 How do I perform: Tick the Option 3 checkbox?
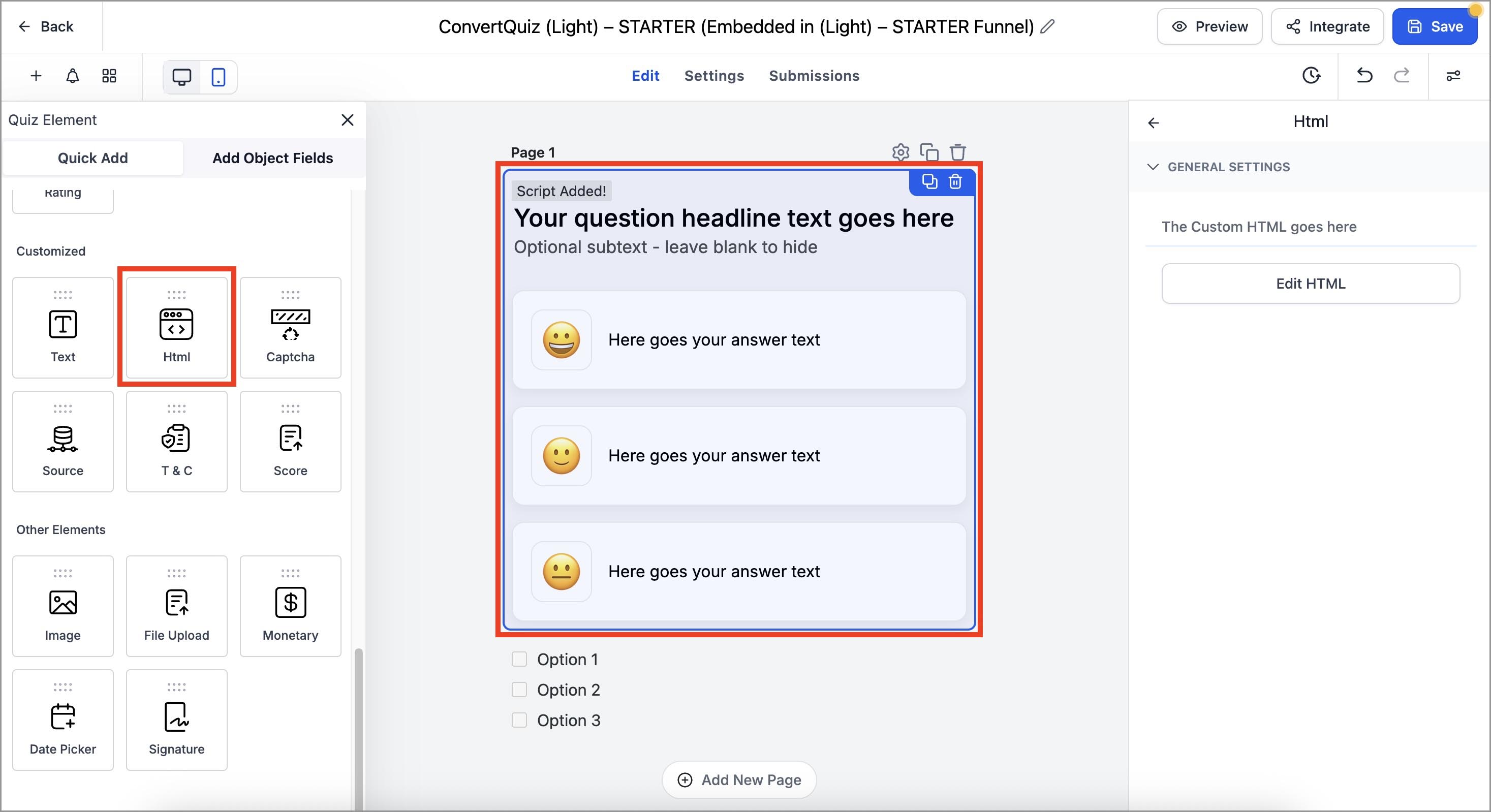519,720
